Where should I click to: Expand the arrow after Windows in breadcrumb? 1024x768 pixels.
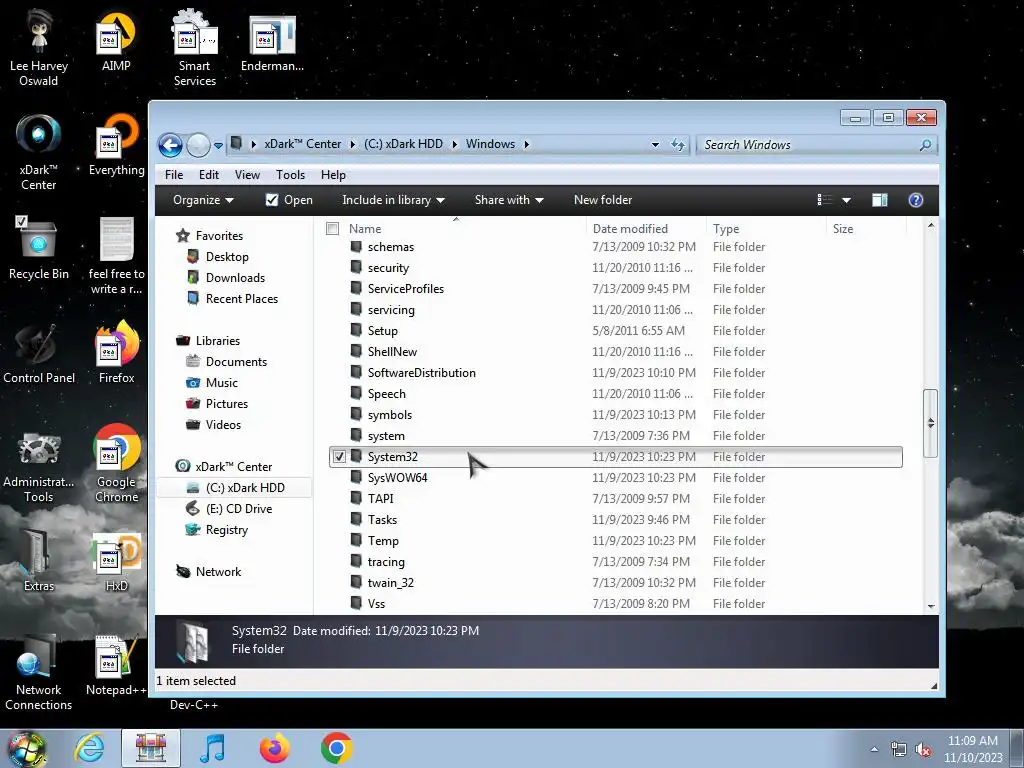(x=526, y=144)
